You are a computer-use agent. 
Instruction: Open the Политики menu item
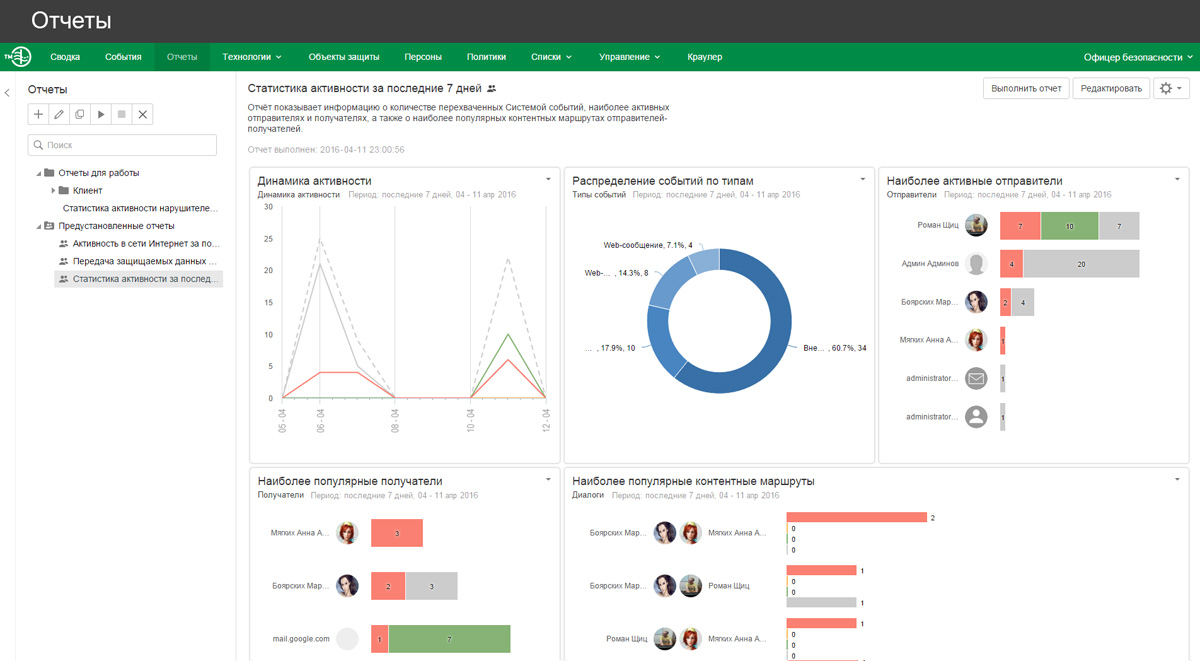(x=486, y=57)
